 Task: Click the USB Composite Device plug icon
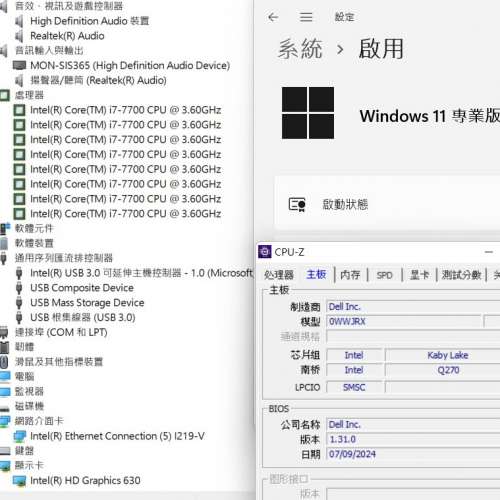[x=19, y=288]
